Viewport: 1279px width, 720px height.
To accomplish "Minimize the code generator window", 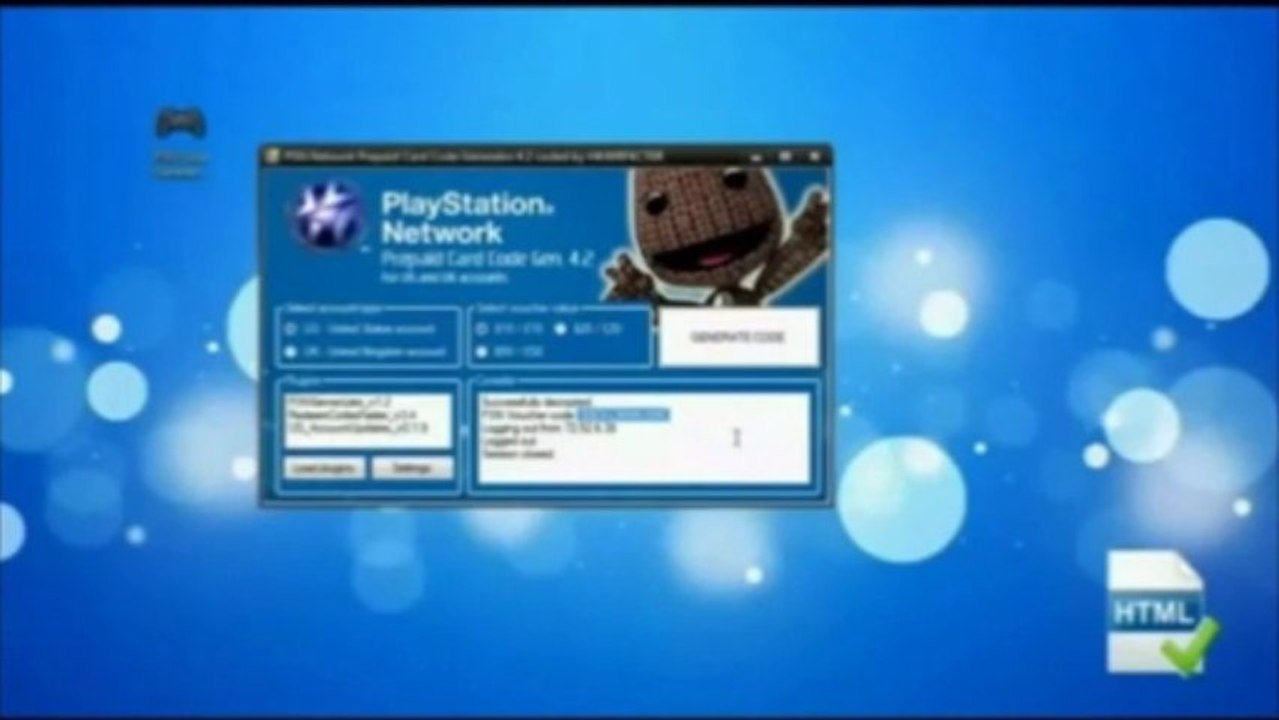I will click(757, 156).
